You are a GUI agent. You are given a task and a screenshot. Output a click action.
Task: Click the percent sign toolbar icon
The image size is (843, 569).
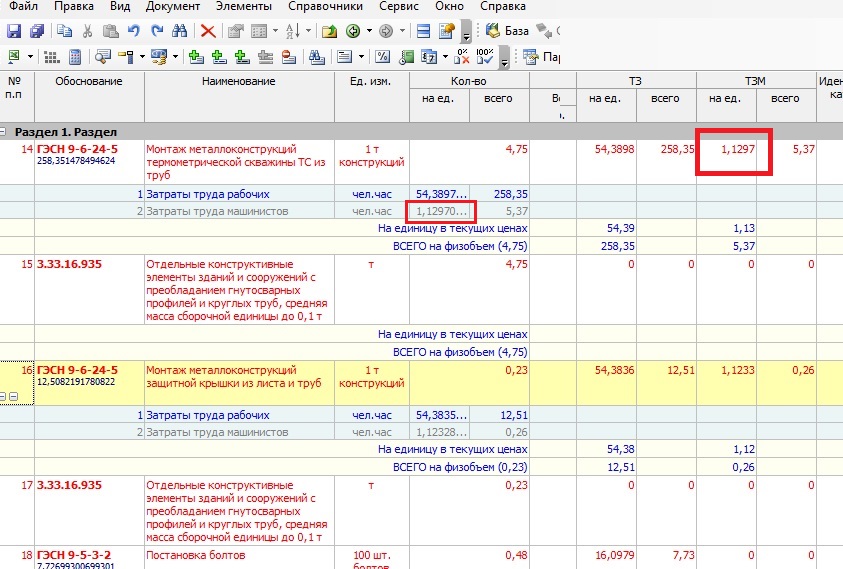(382, 56)
